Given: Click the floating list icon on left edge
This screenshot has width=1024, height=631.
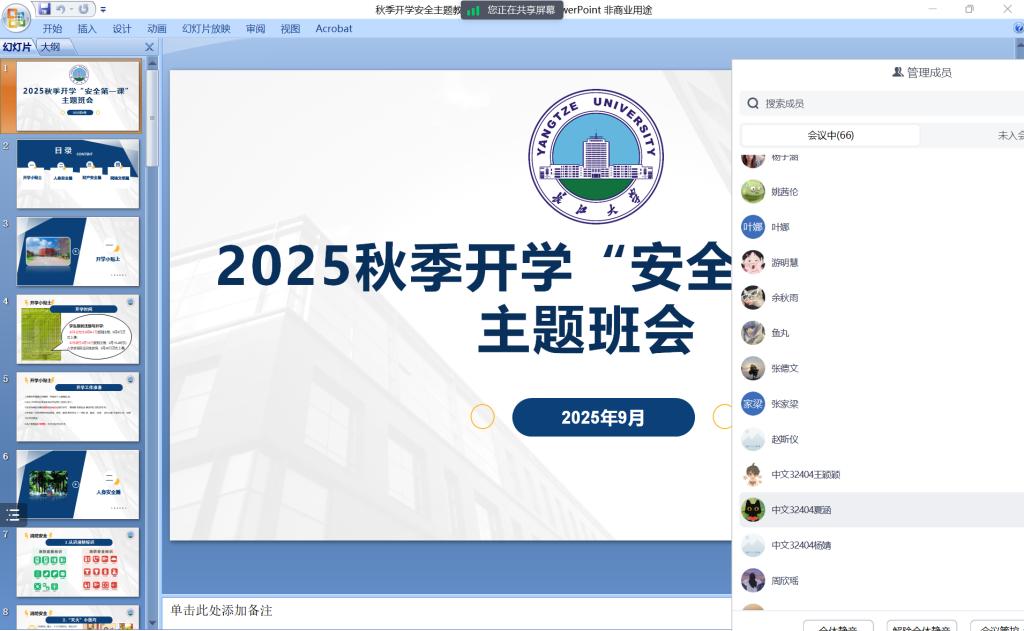Looking at the screenshot, I should pos(13,515).
